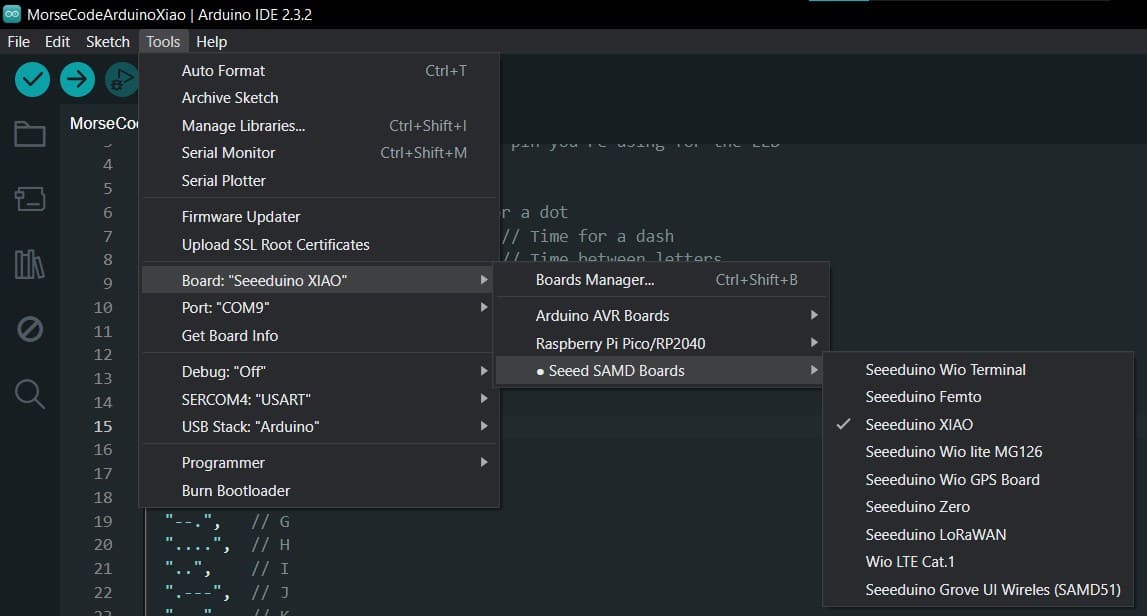This screenshot has height=616, width=1147.
Task: Click the Arduino IDE logo in title bar
Action: 12,14
